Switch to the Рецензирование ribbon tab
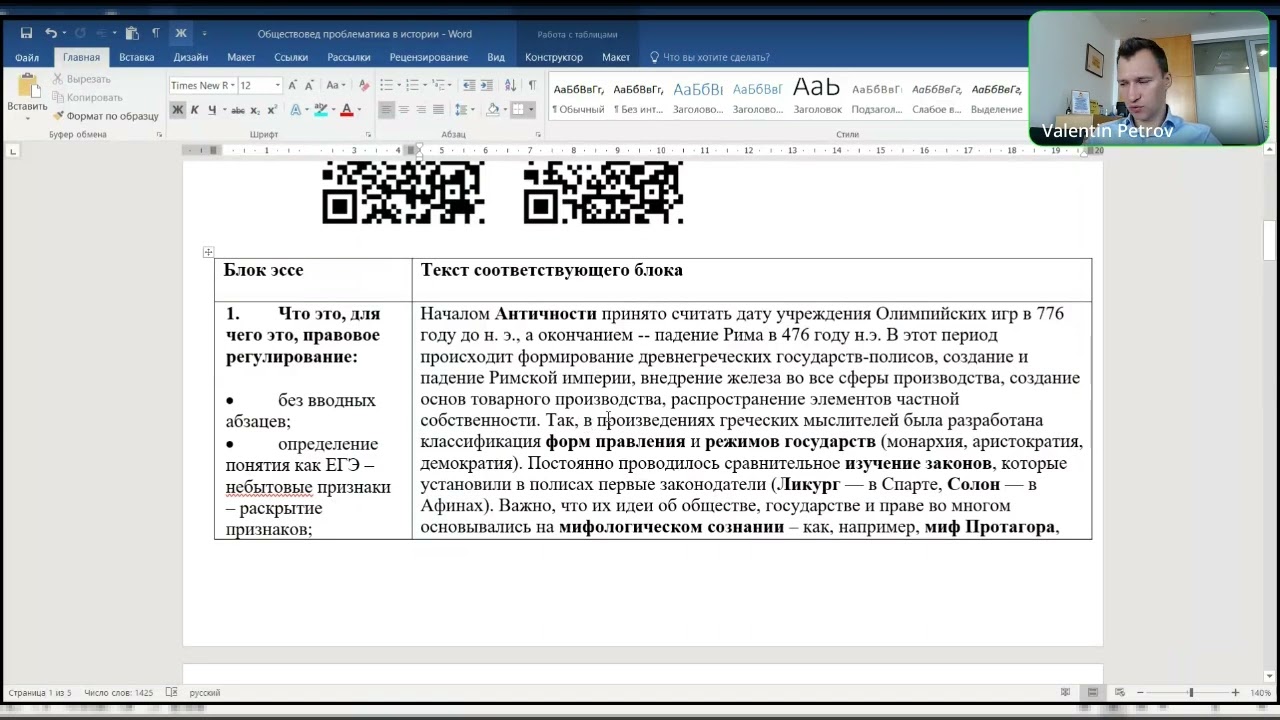This screenshot has height=720, width=1280. (x=429, y=57)
